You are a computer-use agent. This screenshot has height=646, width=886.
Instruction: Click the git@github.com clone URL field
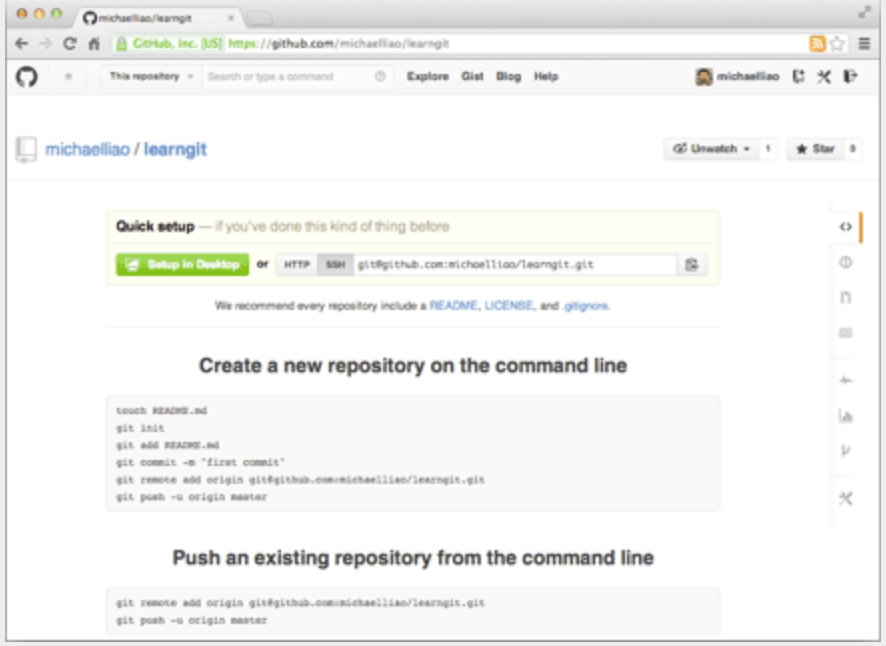tap(514, 265)
